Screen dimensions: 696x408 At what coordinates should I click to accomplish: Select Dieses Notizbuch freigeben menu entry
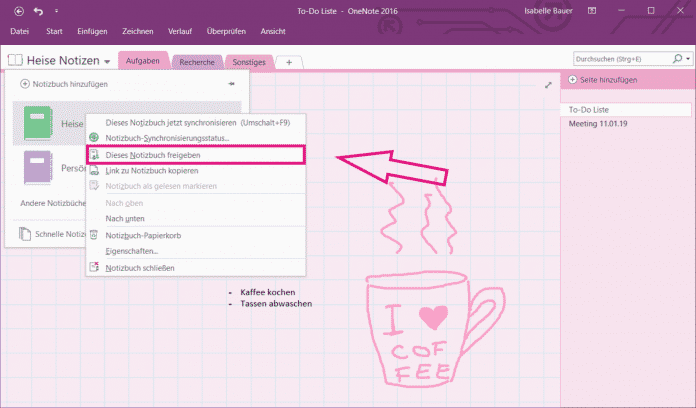coord(151,155)
